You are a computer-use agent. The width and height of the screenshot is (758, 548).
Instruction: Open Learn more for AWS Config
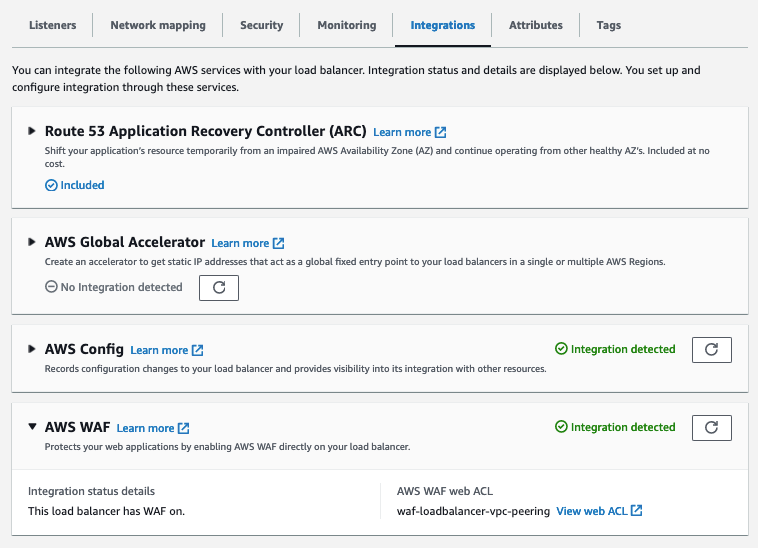[x=167, y=350]
